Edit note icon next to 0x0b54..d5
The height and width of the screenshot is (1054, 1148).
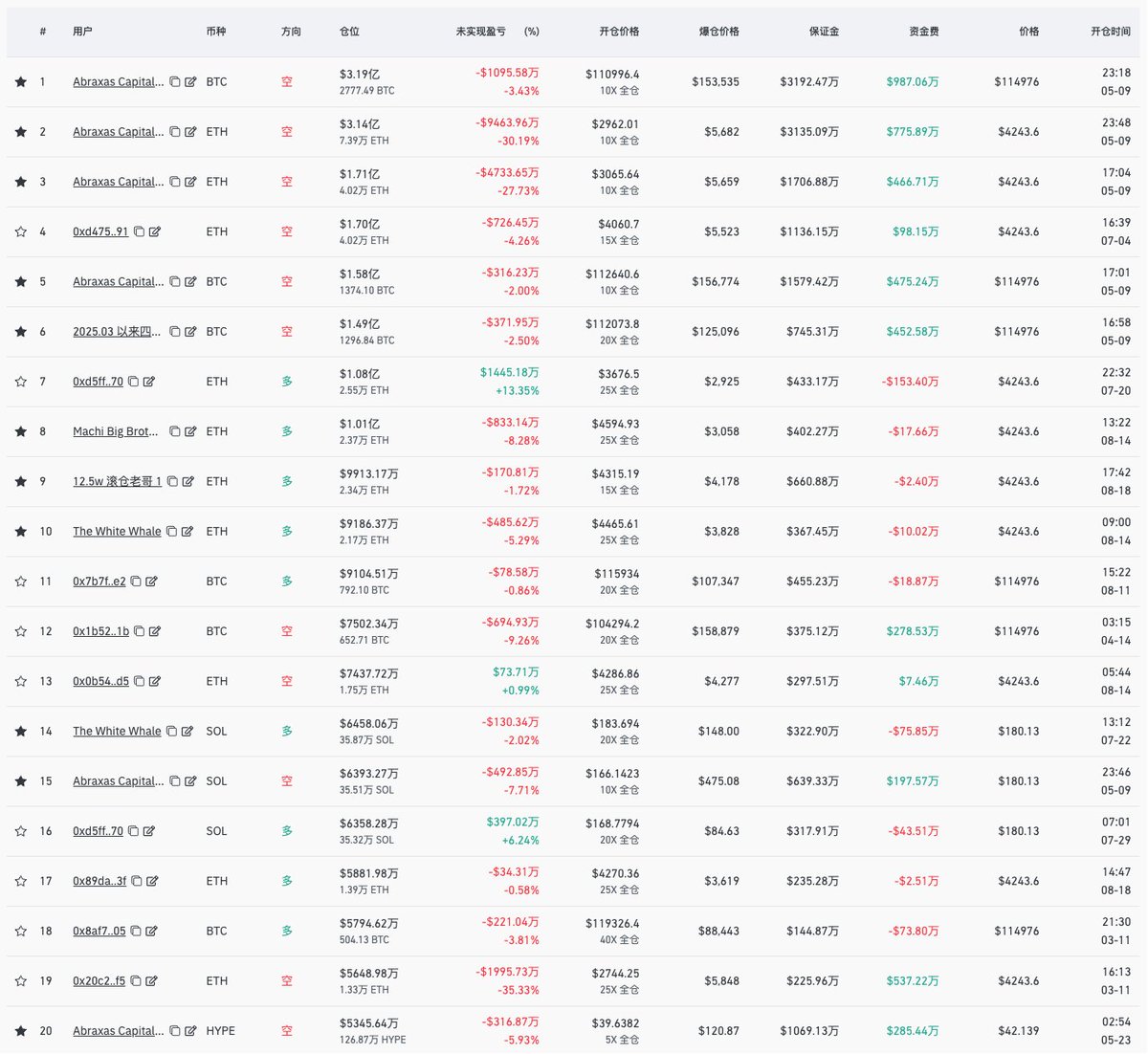(x=154, y=681)
